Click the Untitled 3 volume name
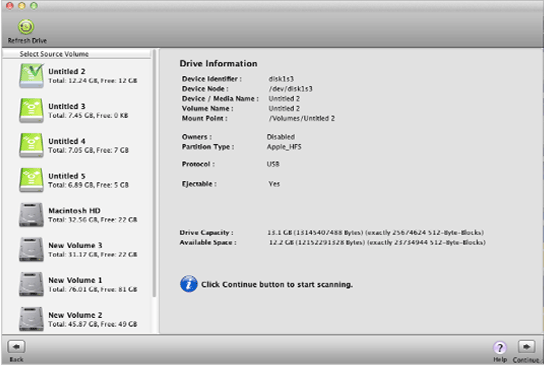 pos(67,106)
